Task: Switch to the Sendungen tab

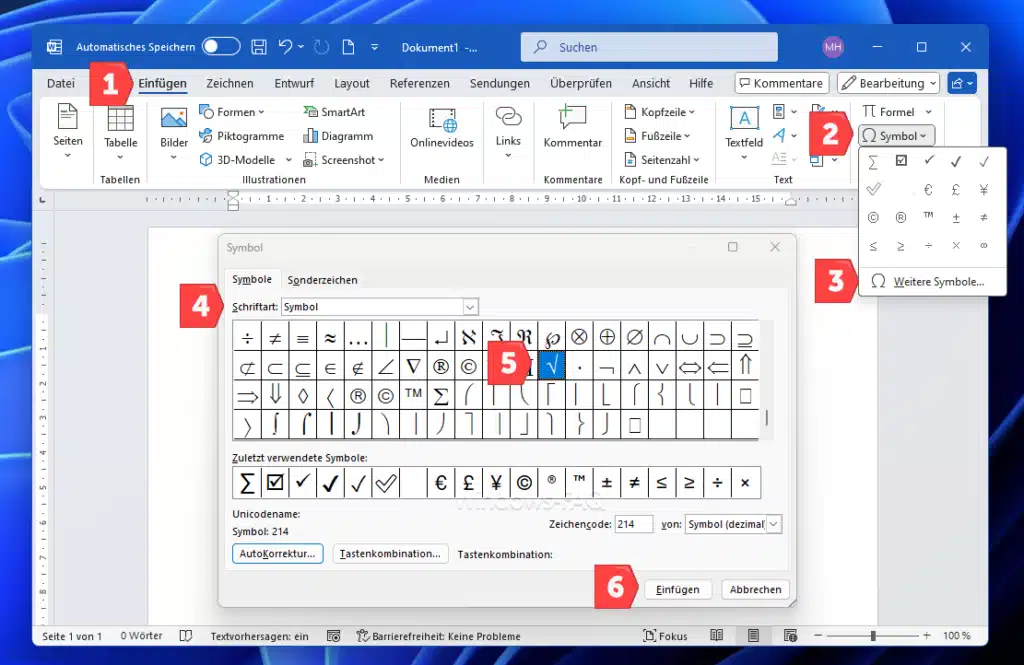Action: 500,83
